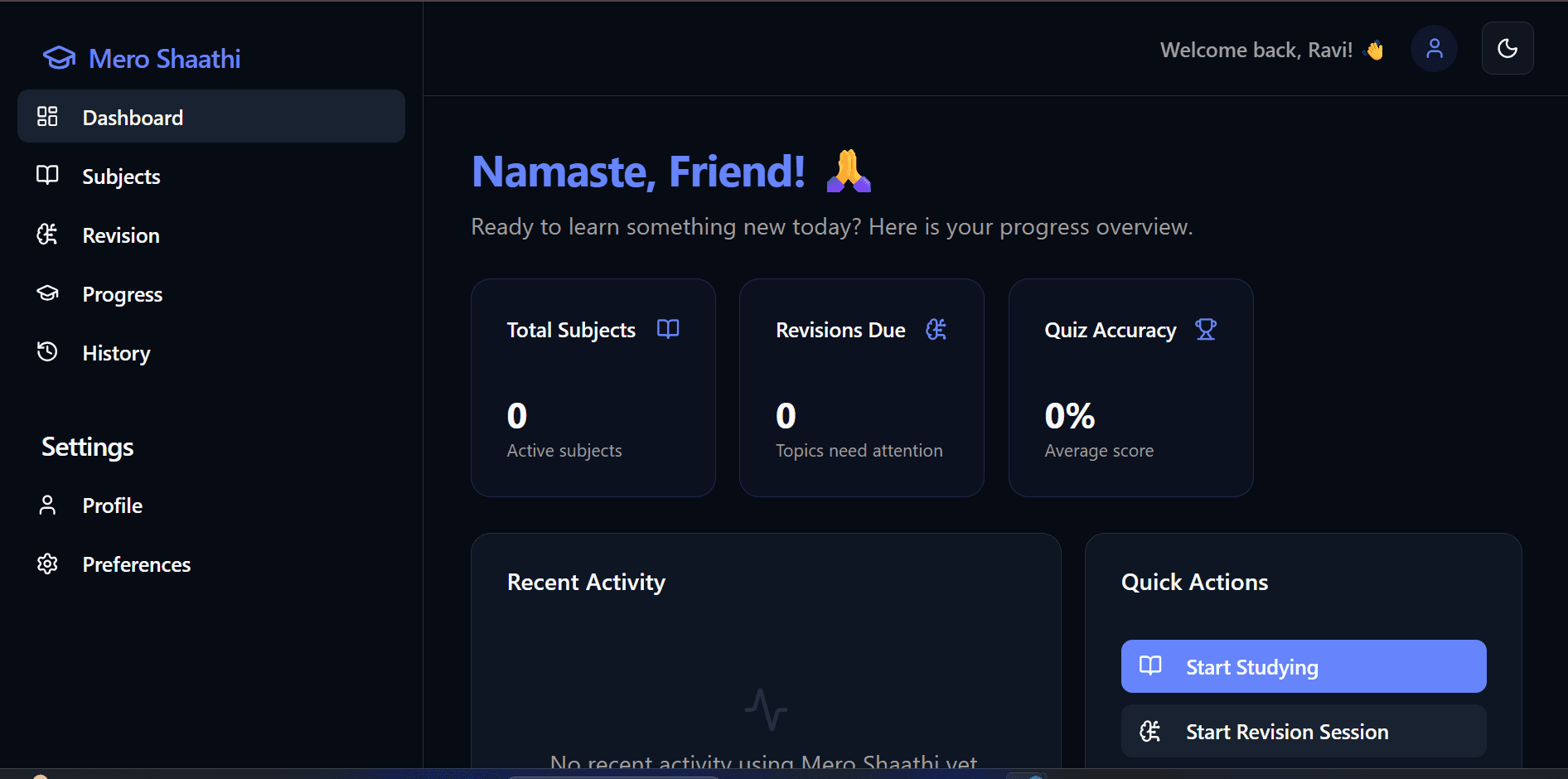Toggle dark mode with the moon icon
Screen dimensions: 1568x779
[1508, 48]
